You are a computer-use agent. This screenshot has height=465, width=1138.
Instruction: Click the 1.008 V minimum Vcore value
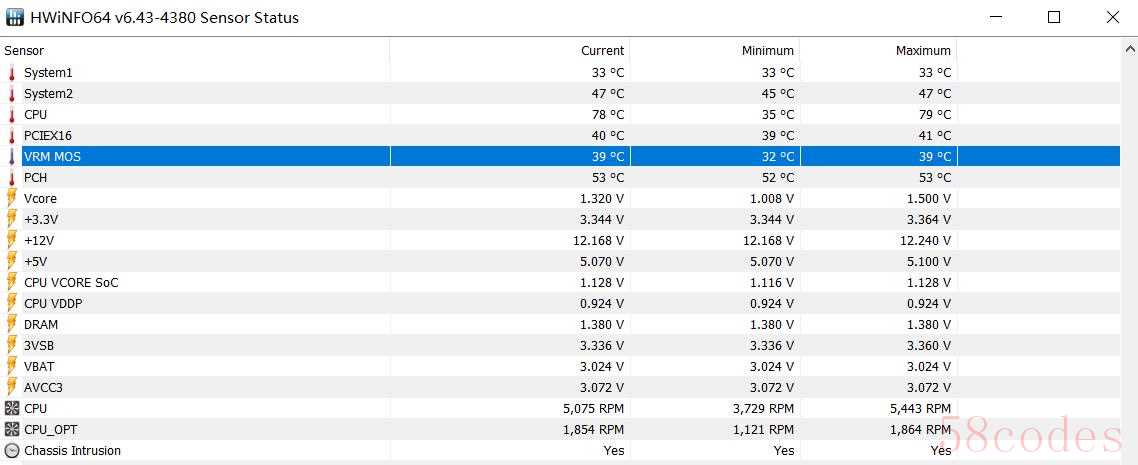click(772, 199)
